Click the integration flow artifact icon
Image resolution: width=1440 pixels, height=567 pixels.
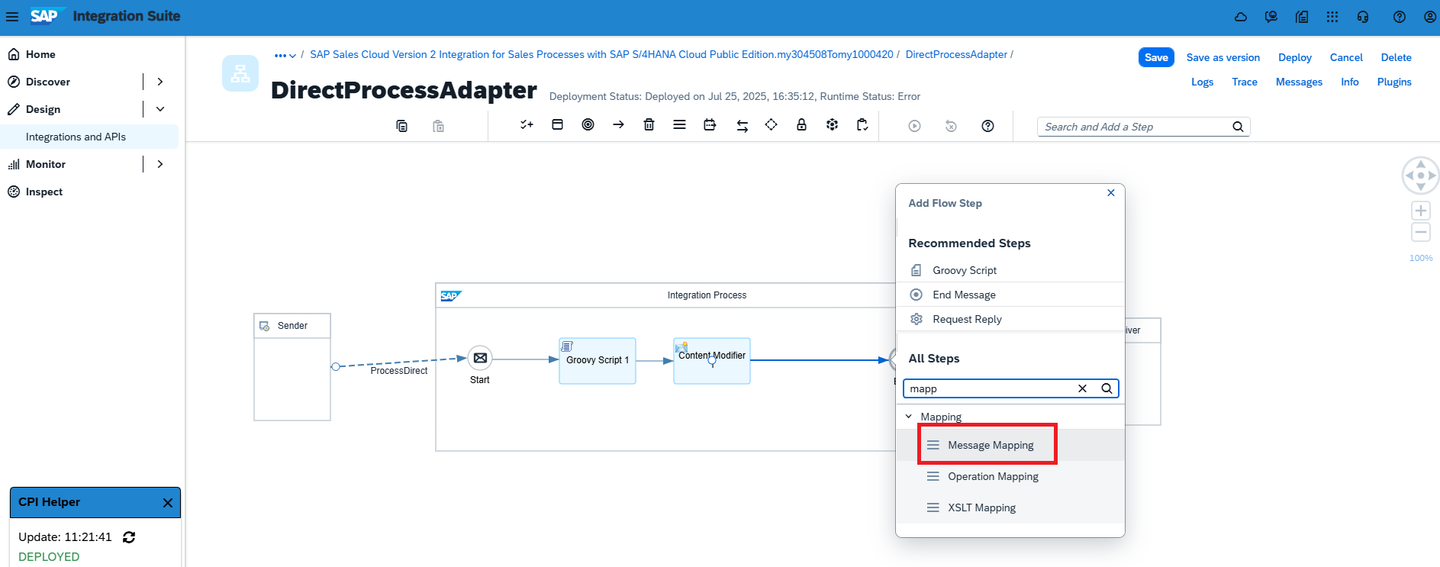pos(240,74)
